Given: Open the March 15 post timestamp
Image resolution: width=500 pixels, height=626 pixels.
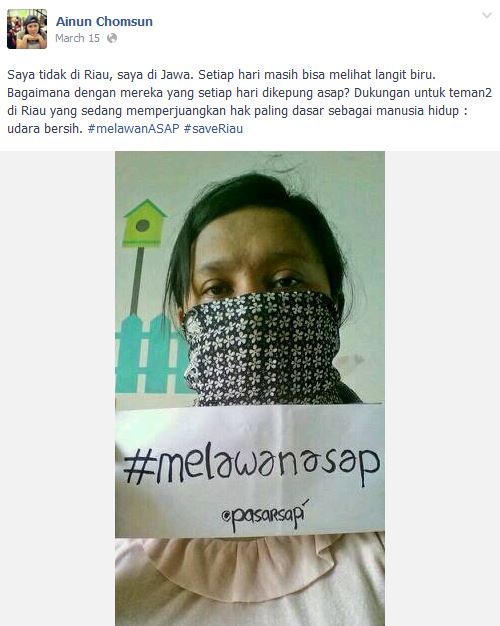Looking at the screenshot, I should click(x=77, y=38).
